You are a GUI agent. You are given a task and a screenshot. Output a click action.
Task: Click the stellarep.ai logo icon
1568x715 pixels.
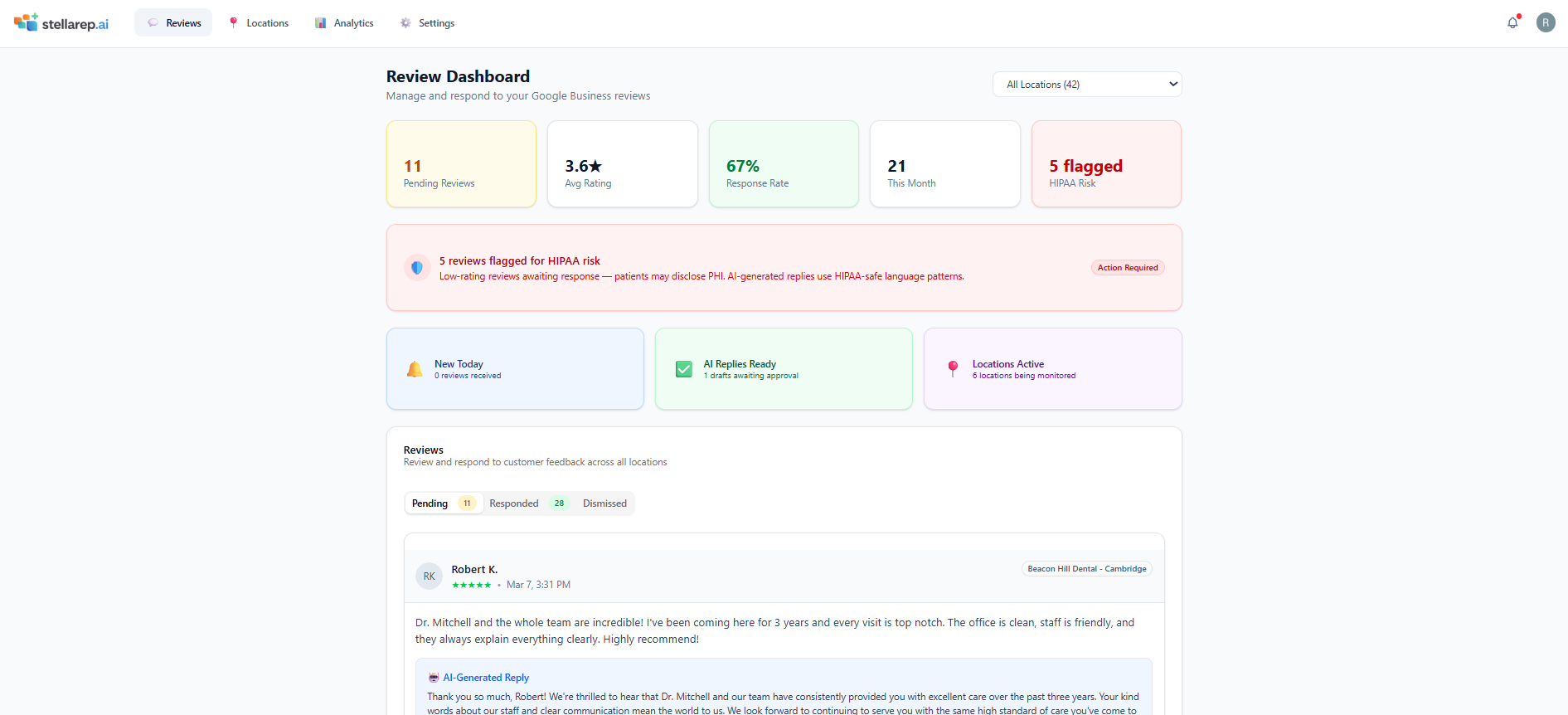point(26,22)
